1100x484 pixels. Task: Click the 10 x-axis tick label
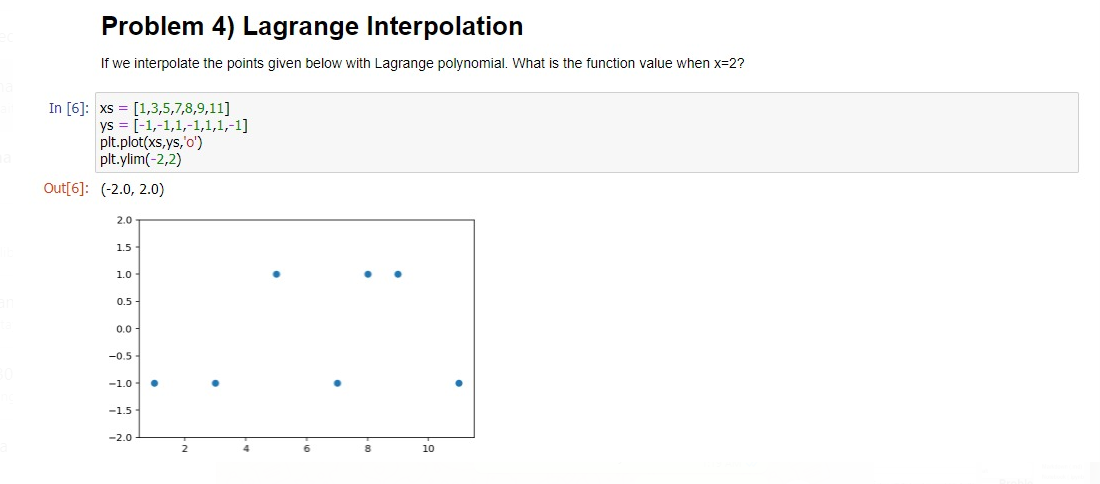(429, 448)
